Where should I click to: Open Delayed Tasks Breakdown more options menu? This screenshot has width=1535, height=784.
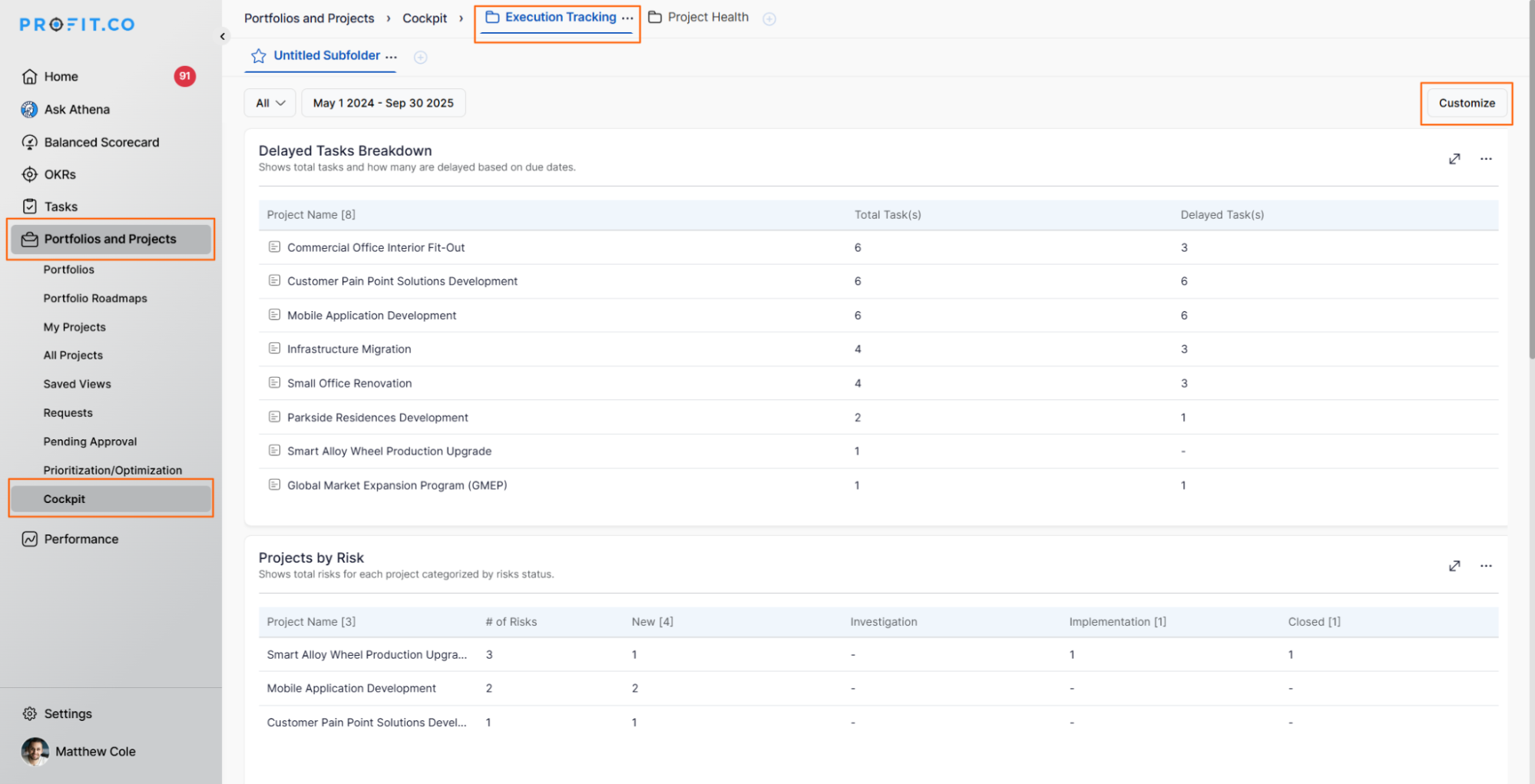1486,159
